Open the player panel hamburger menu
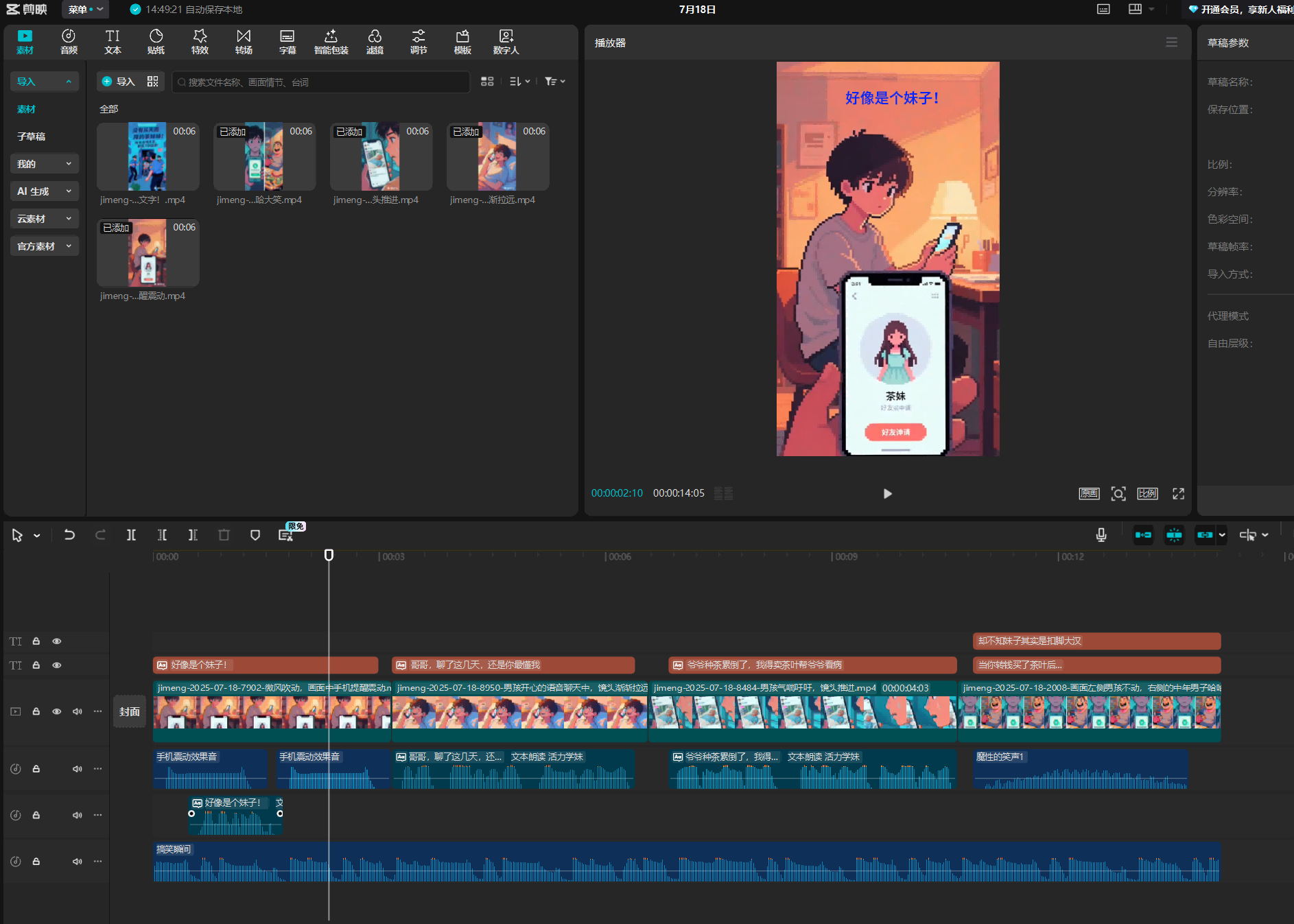The width and height of the screenshot is (1294, 924). 1171,43
